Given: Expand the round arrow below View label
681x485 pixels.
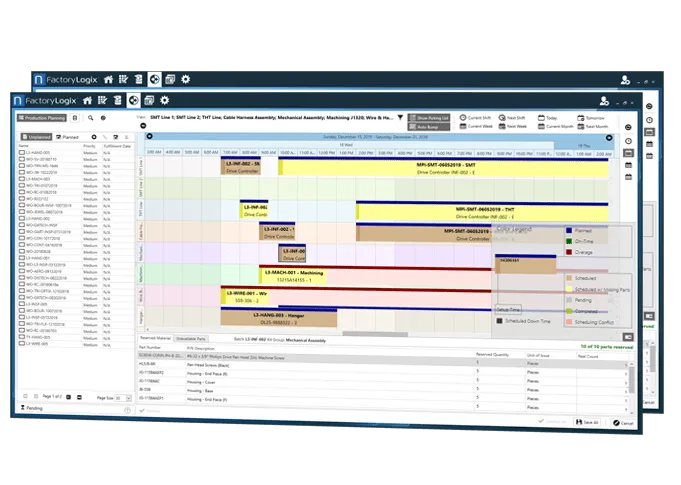Looking at the screenshot, I should (143, 126).
